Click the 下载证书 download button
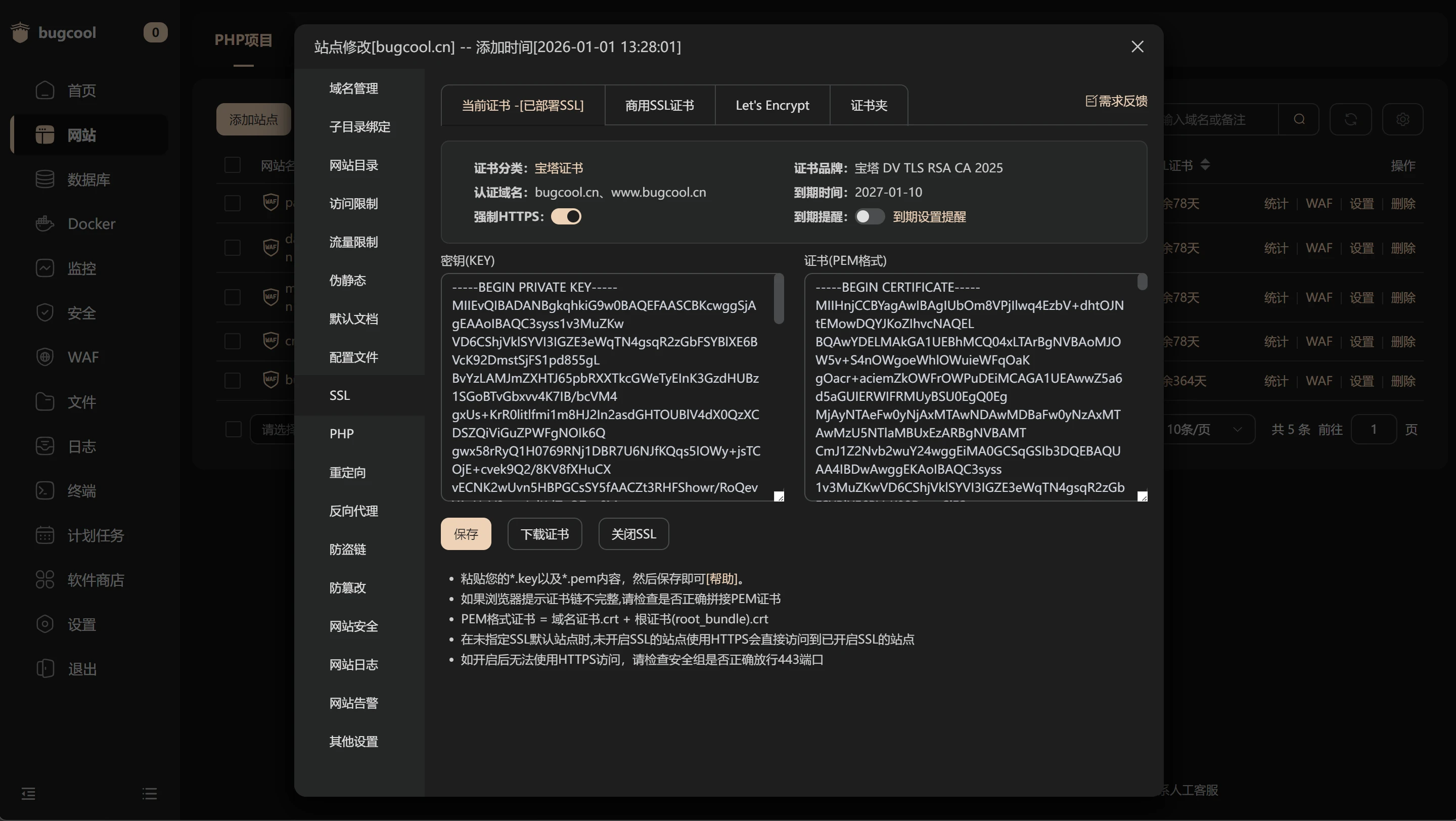This screenshot has height=821, width=1456. 544,534
